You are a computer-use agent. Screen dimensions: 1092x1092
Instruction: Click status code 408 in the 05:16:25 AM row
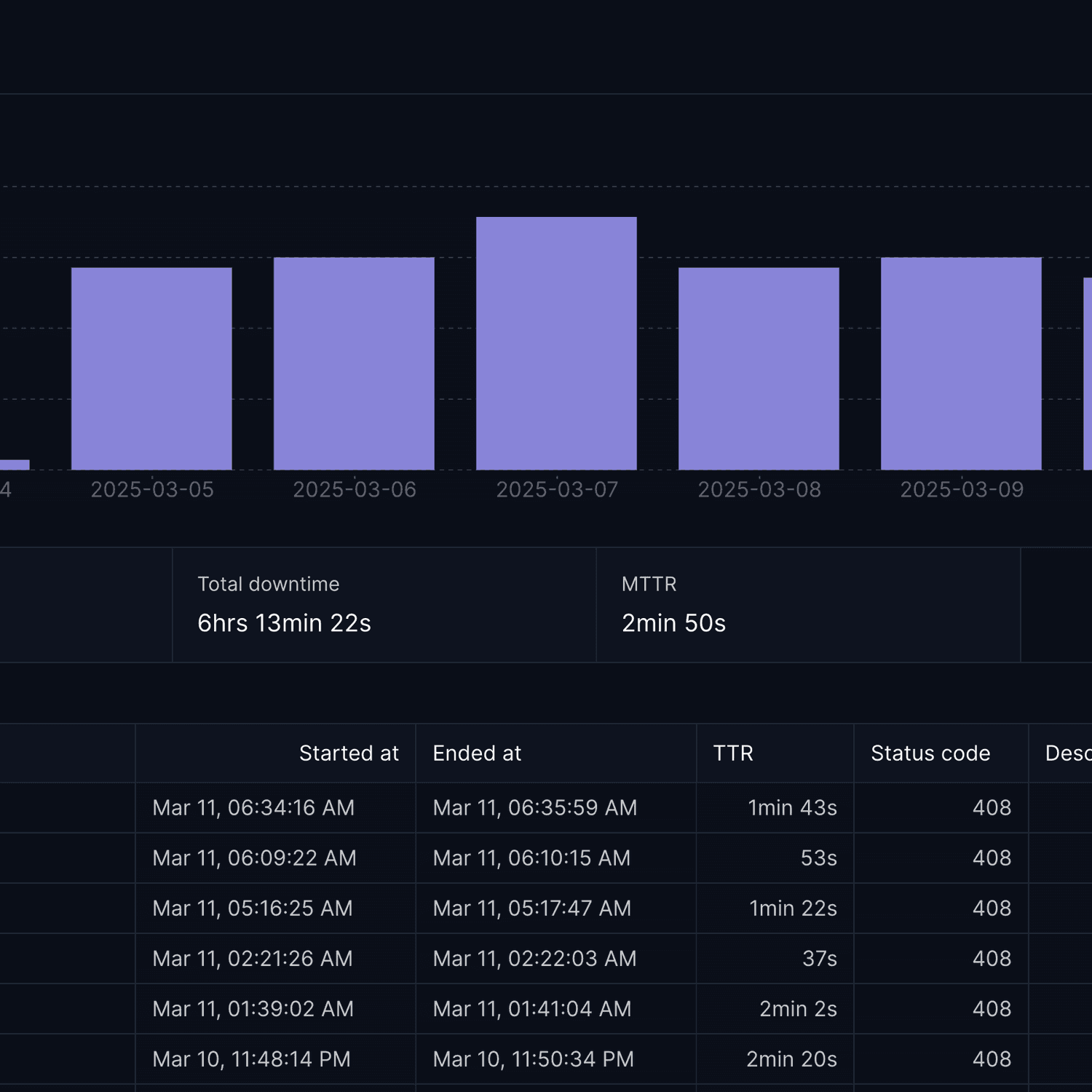click(x=992, y=909)
